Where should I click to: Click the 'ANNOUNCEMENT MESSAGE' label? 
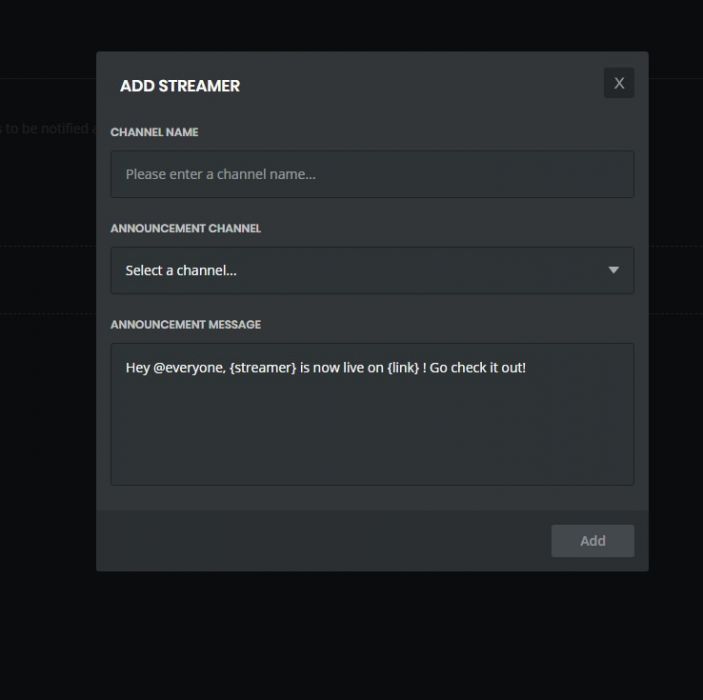pyautogui.click(x=185, y=324)
